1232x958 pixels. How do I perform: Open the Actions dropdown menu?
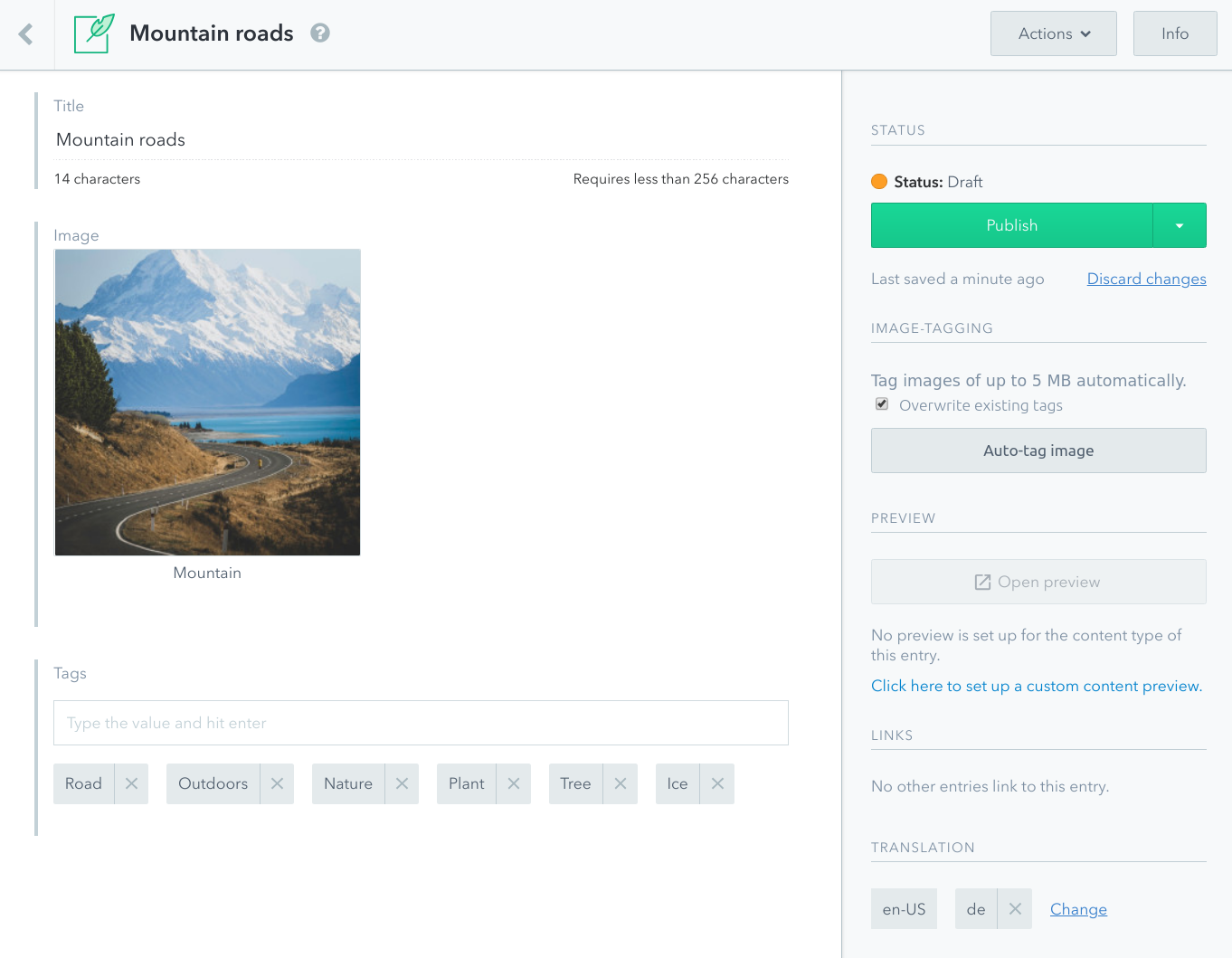[1054, 33]
